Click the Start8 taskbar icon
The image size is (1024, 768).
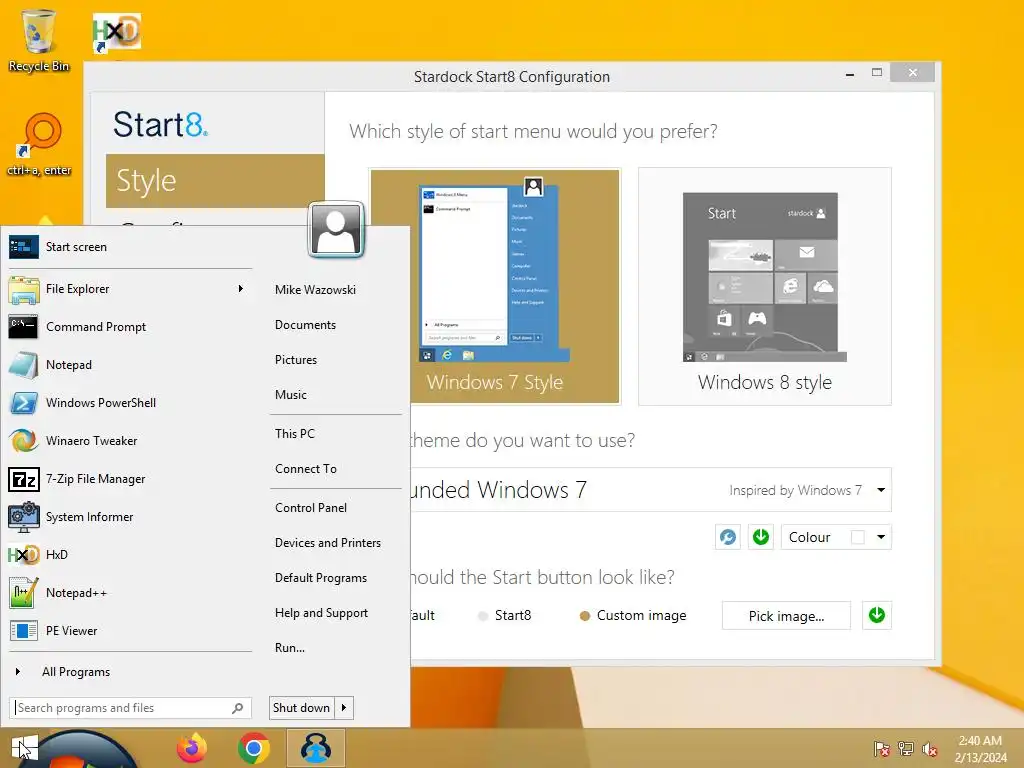pos(315,748)
